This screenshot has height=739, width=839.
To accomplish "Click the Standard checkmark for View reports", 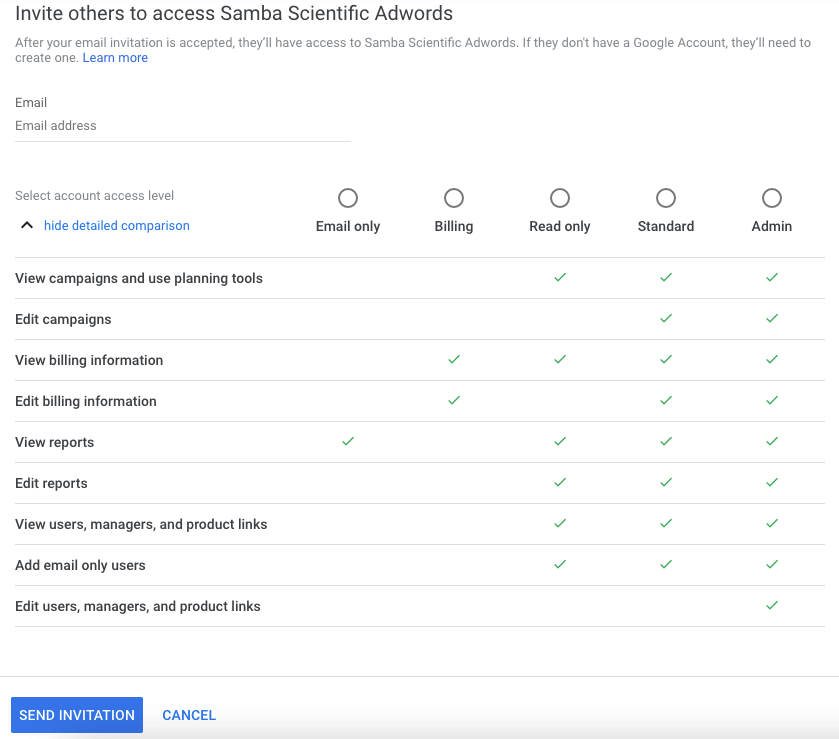I will pyautogui.click(x=666, y=441).
